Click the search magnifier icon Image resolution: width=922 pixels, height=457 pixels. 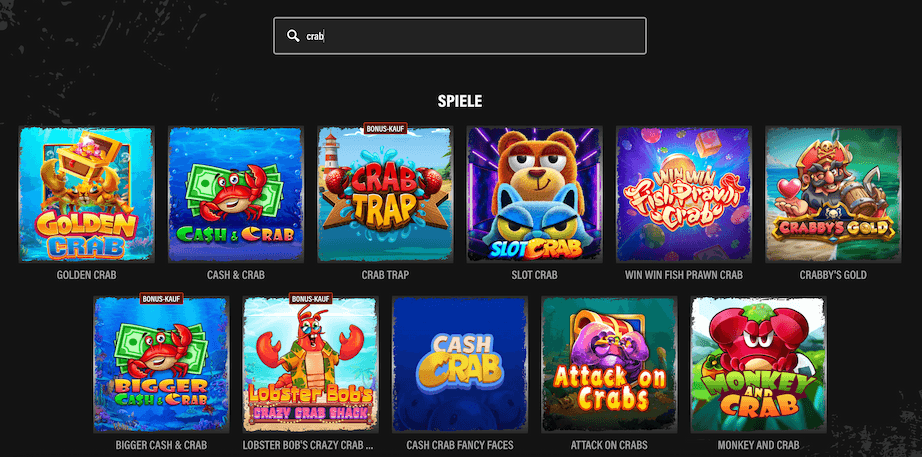point(293,36)
